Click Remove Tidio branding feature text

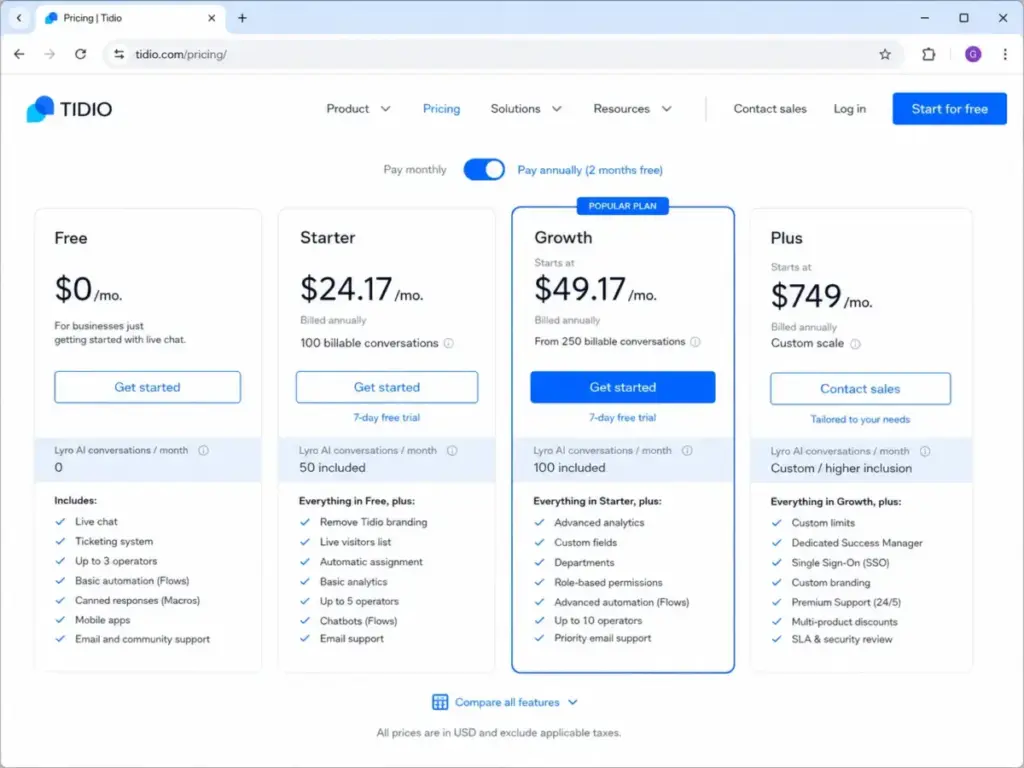(374, 522)
